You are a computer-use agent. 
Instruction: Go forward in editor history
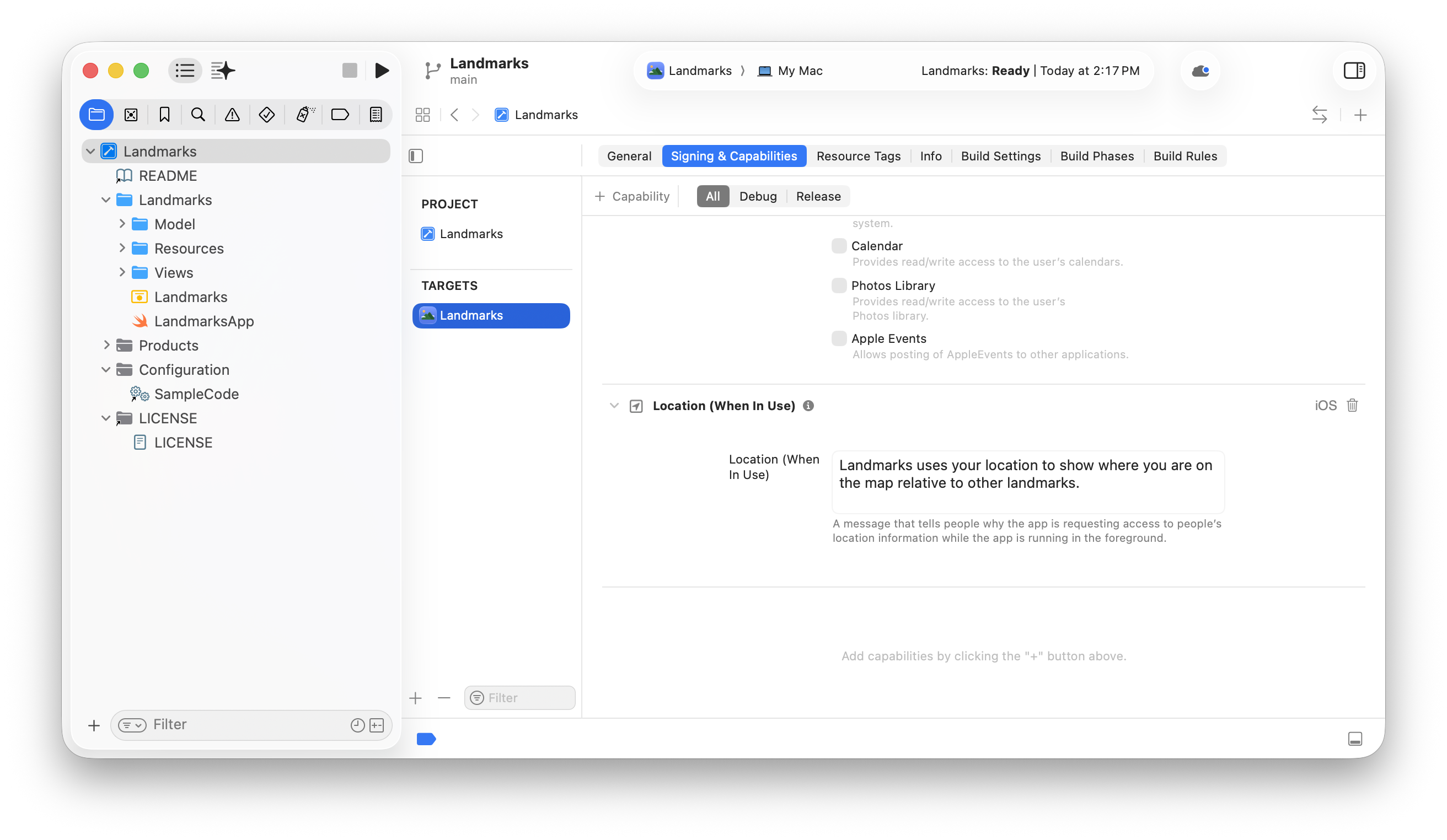[x=475, y=115]
